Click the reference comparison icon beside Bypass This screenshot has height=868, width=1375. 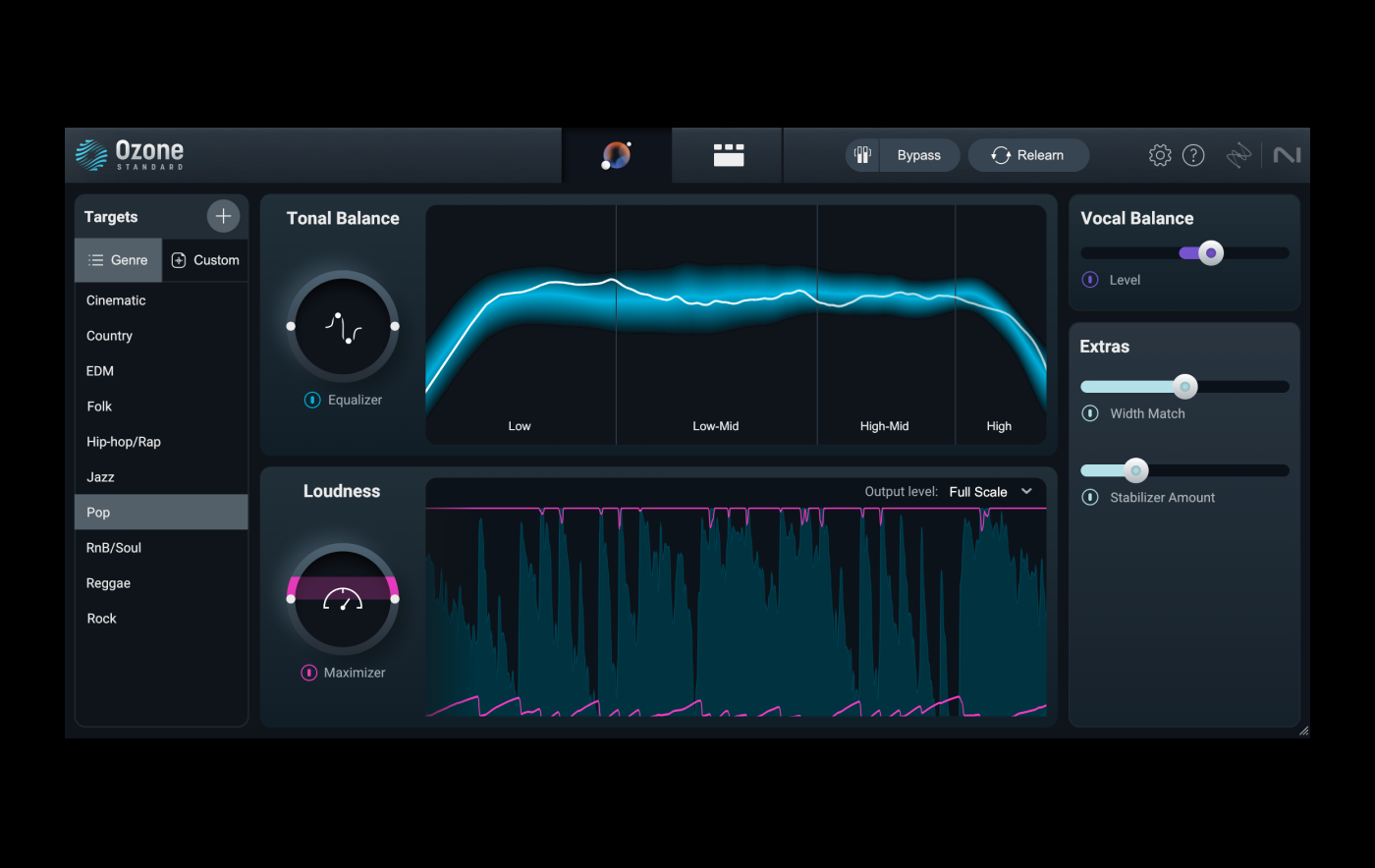click(x=861, y=154)
